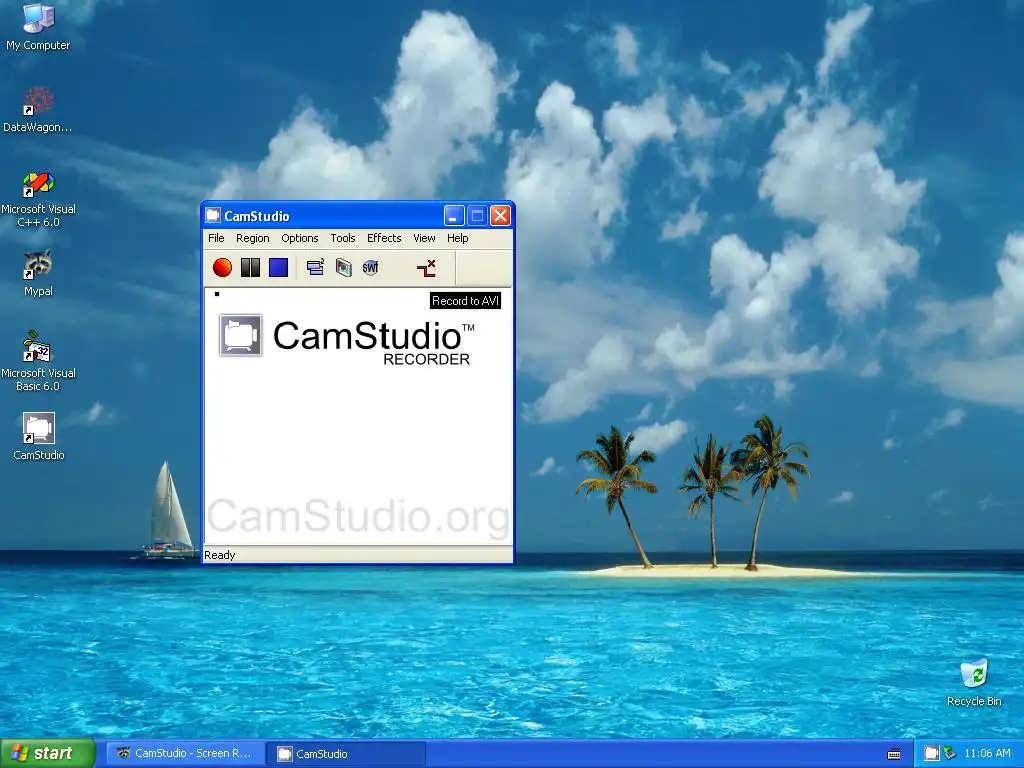Select Microsoft Visual Basic 6.0 desktop icon
Viewport: 1024px width, 768px height.
[x=38, y=362]
